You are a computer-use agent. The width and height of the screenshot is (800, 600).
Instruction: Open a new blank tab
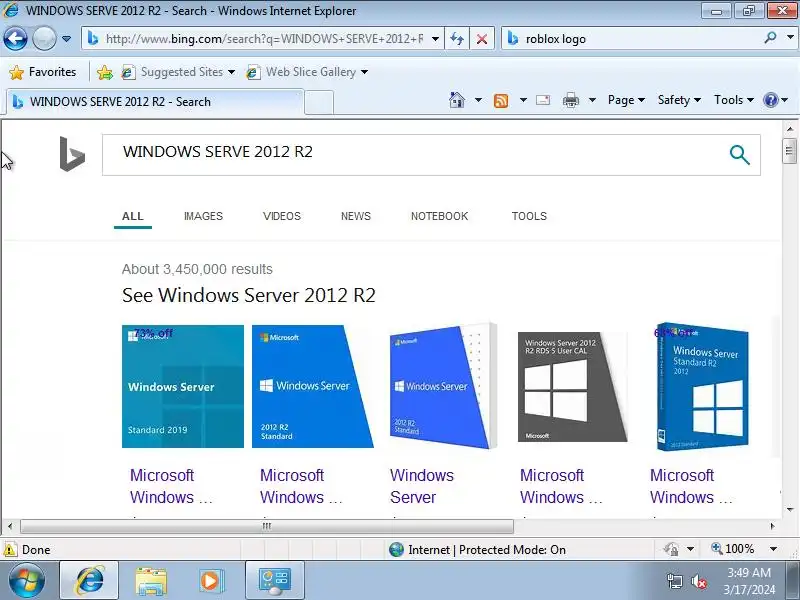click(x=319, y=102)
